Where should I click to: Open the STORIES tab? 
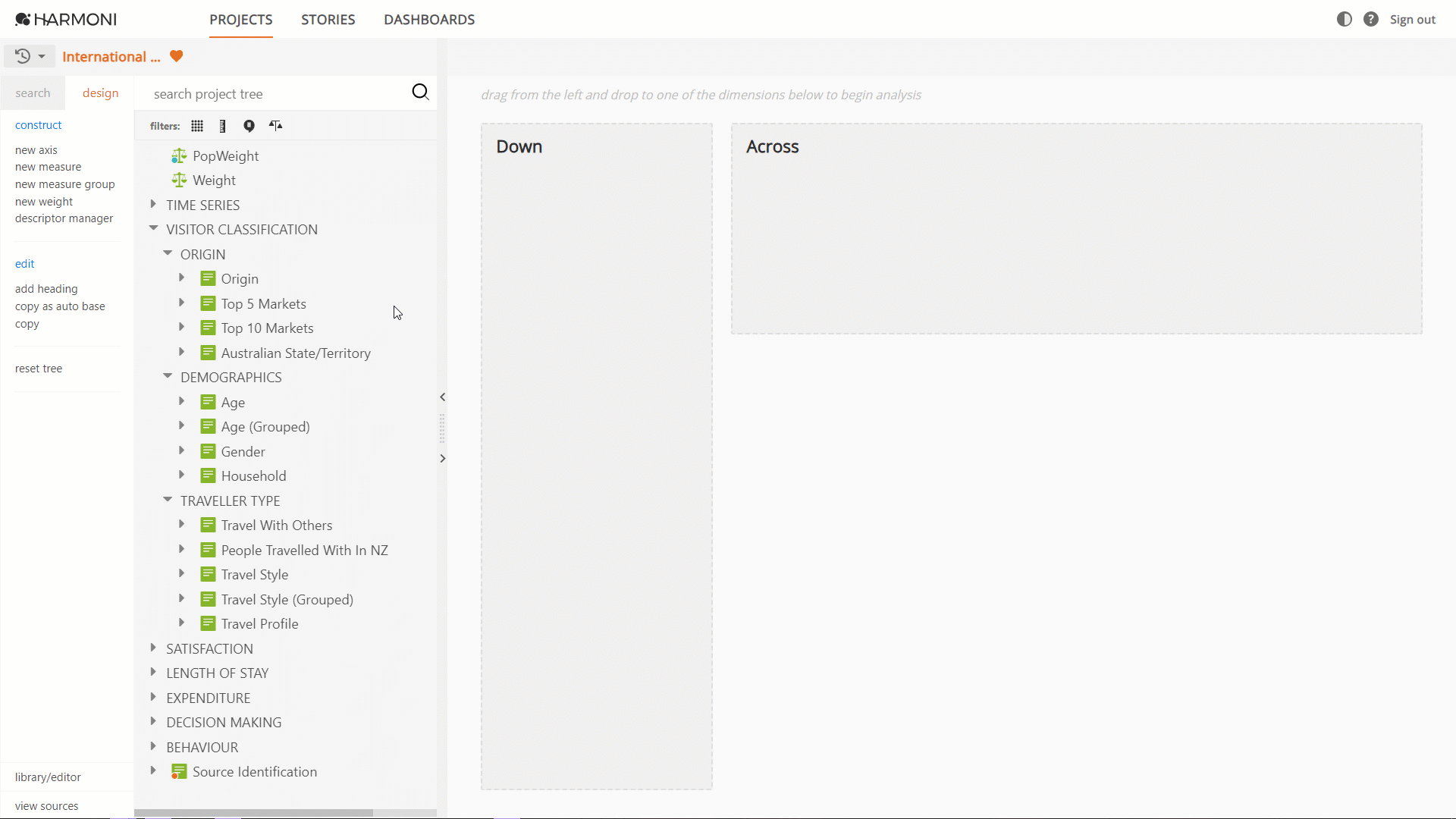point(328,20)
